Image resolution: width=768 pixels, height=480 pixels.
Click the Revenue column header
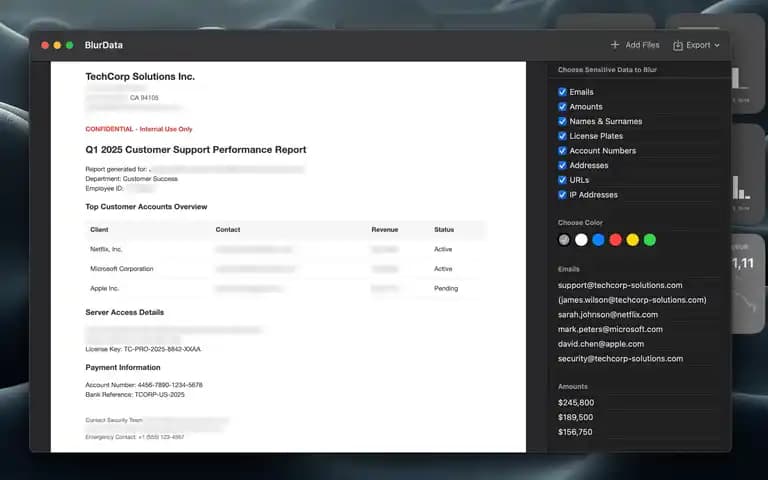[x=384, y=229]
